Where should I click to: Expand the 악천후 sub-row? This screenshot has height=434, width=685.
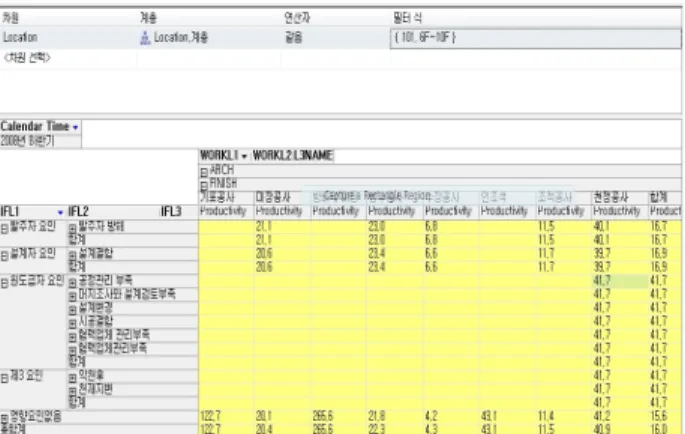[73, 377]
